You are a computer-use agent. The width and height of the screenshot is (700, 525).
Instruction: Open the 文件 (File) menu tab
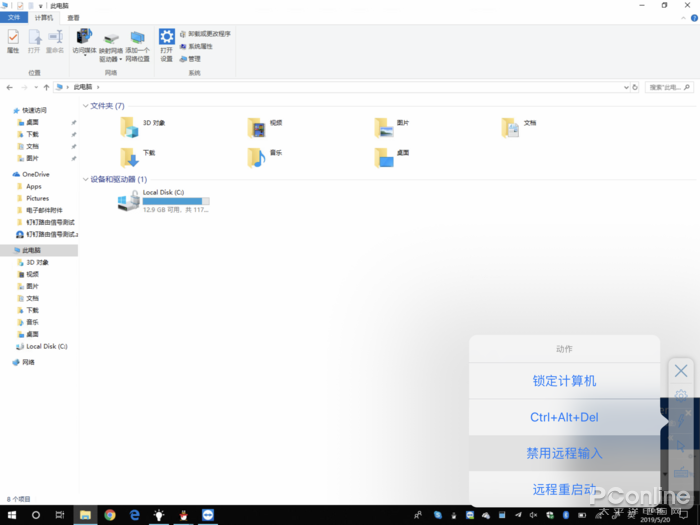point(14,18)
